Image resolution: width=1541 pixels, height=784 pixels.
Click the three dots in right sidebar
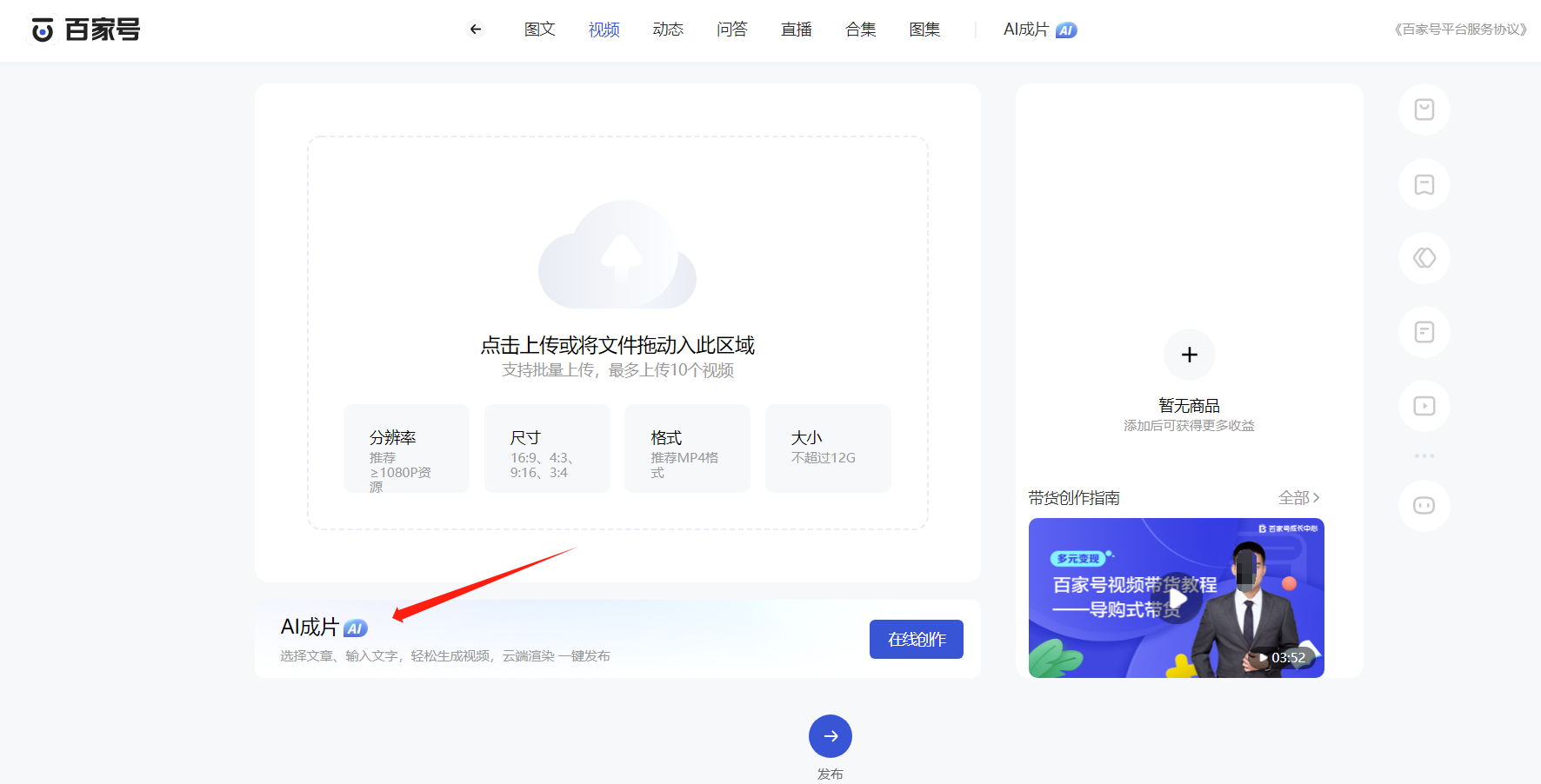[x=1424, y=455]
